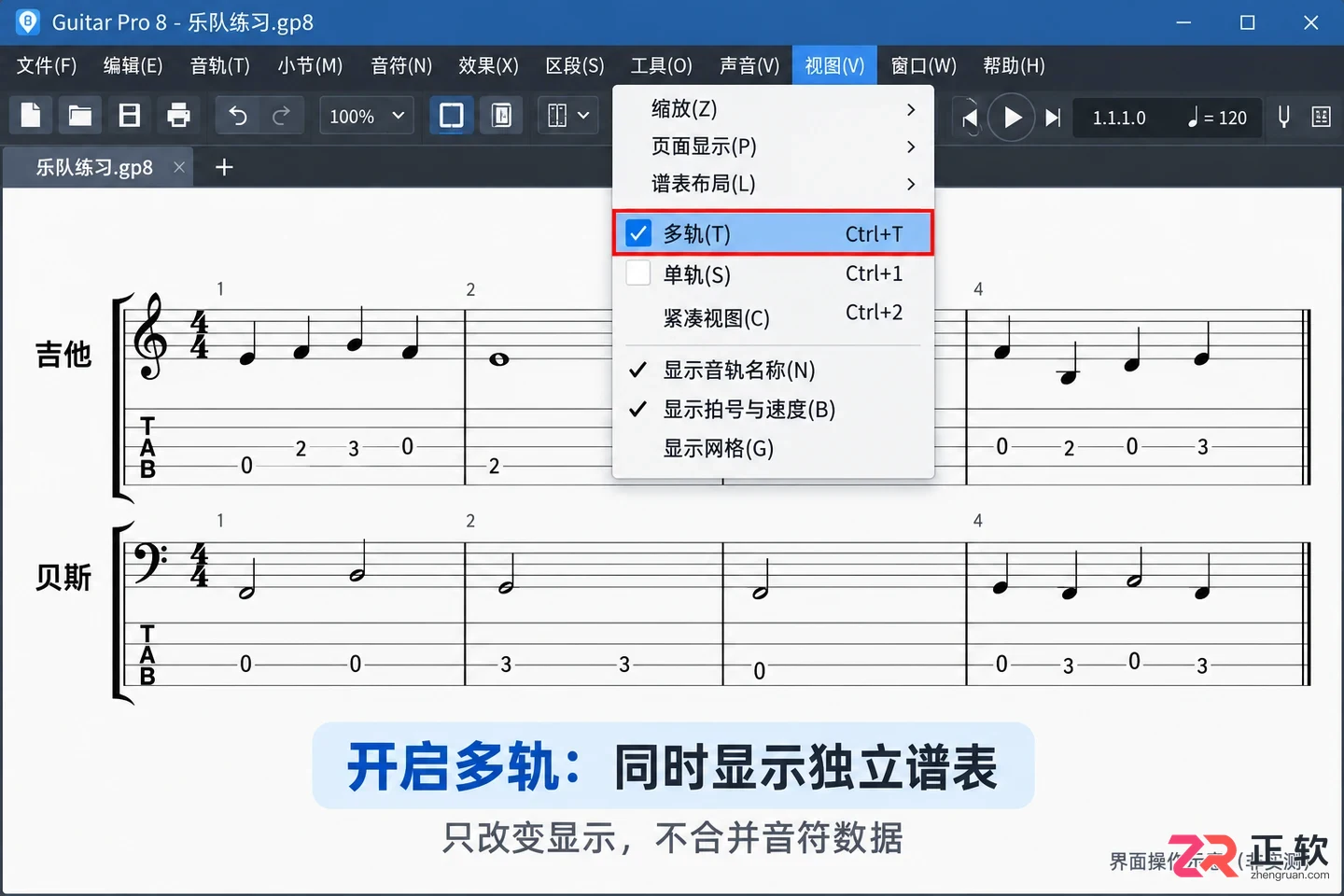Open the 声音(V) menu
This screenshot has height=896, width=1344.
click(x=749, y=65)
